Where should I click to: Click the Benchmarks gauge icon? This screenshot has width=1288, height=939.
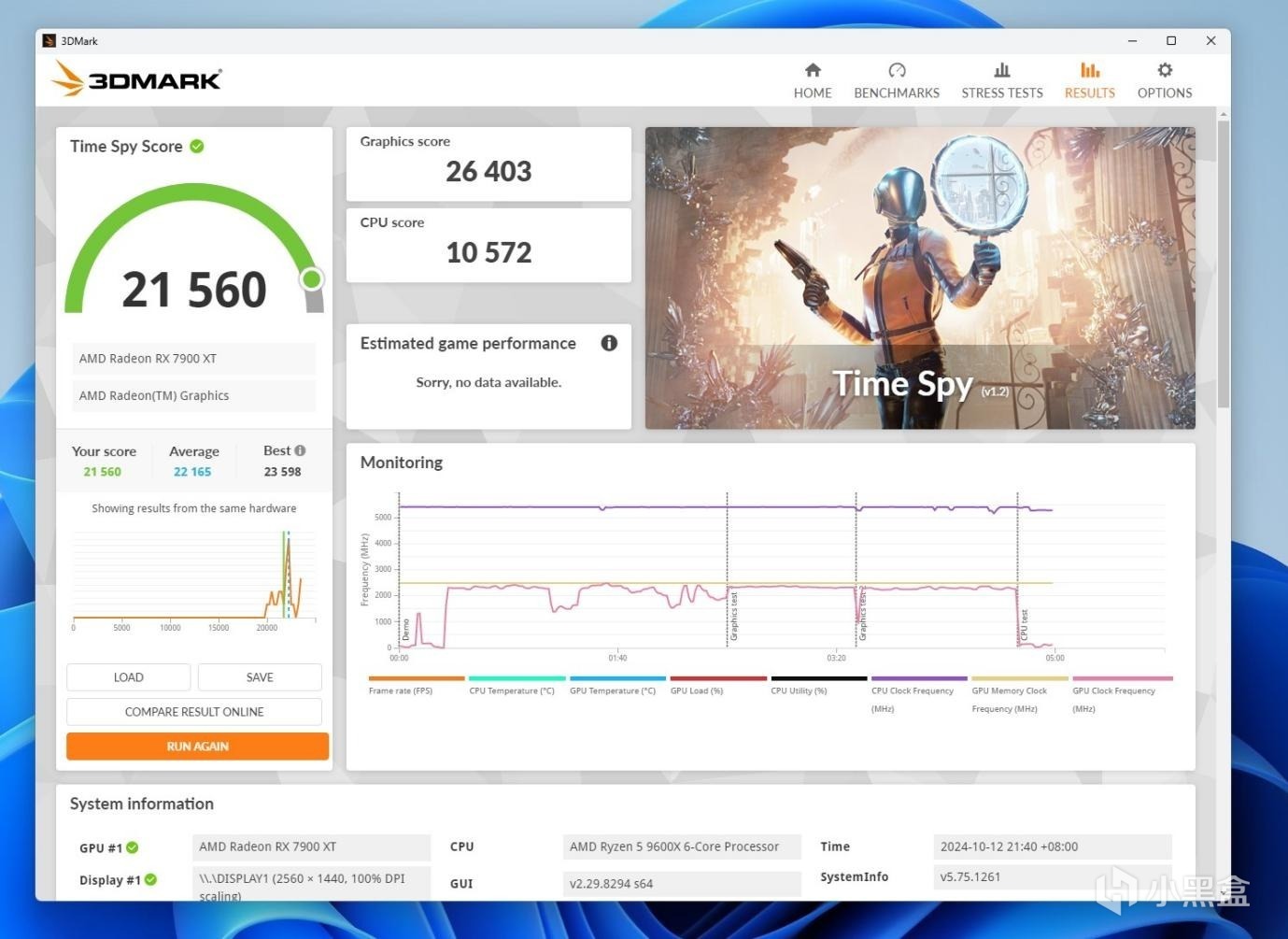click(897, 70)
